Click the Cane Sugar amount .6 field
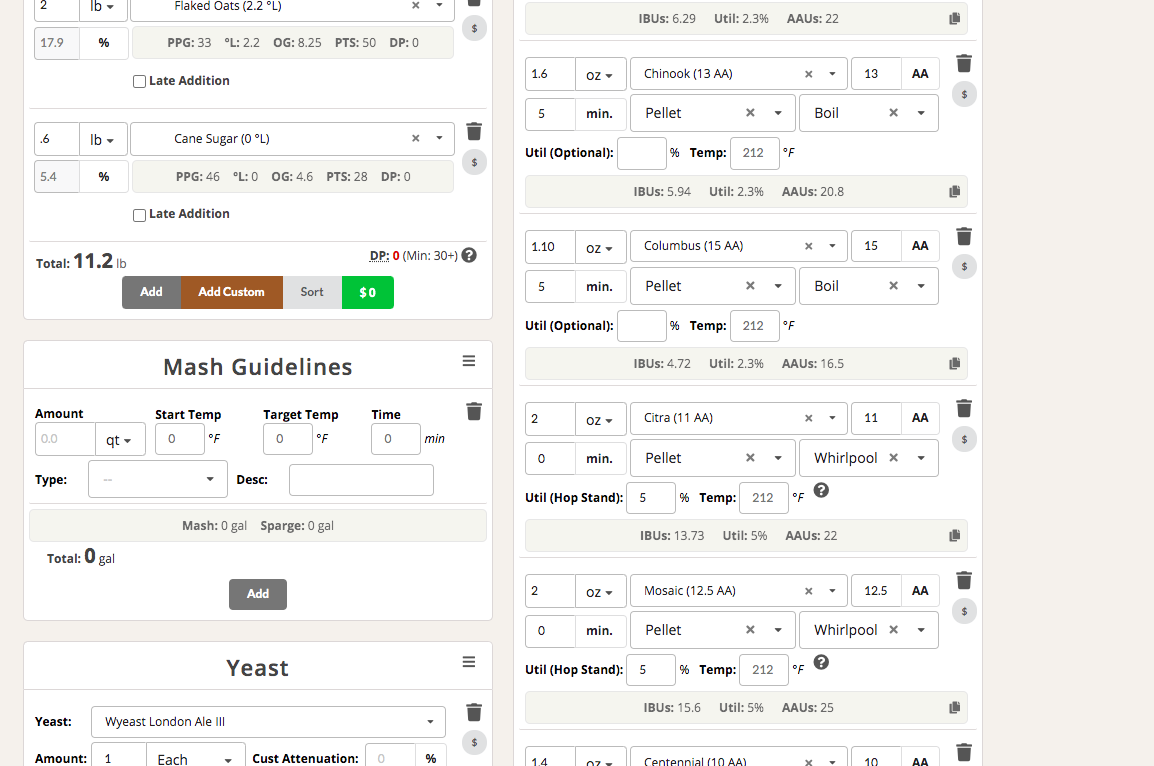1154x766 pixels. click(57, 139)
